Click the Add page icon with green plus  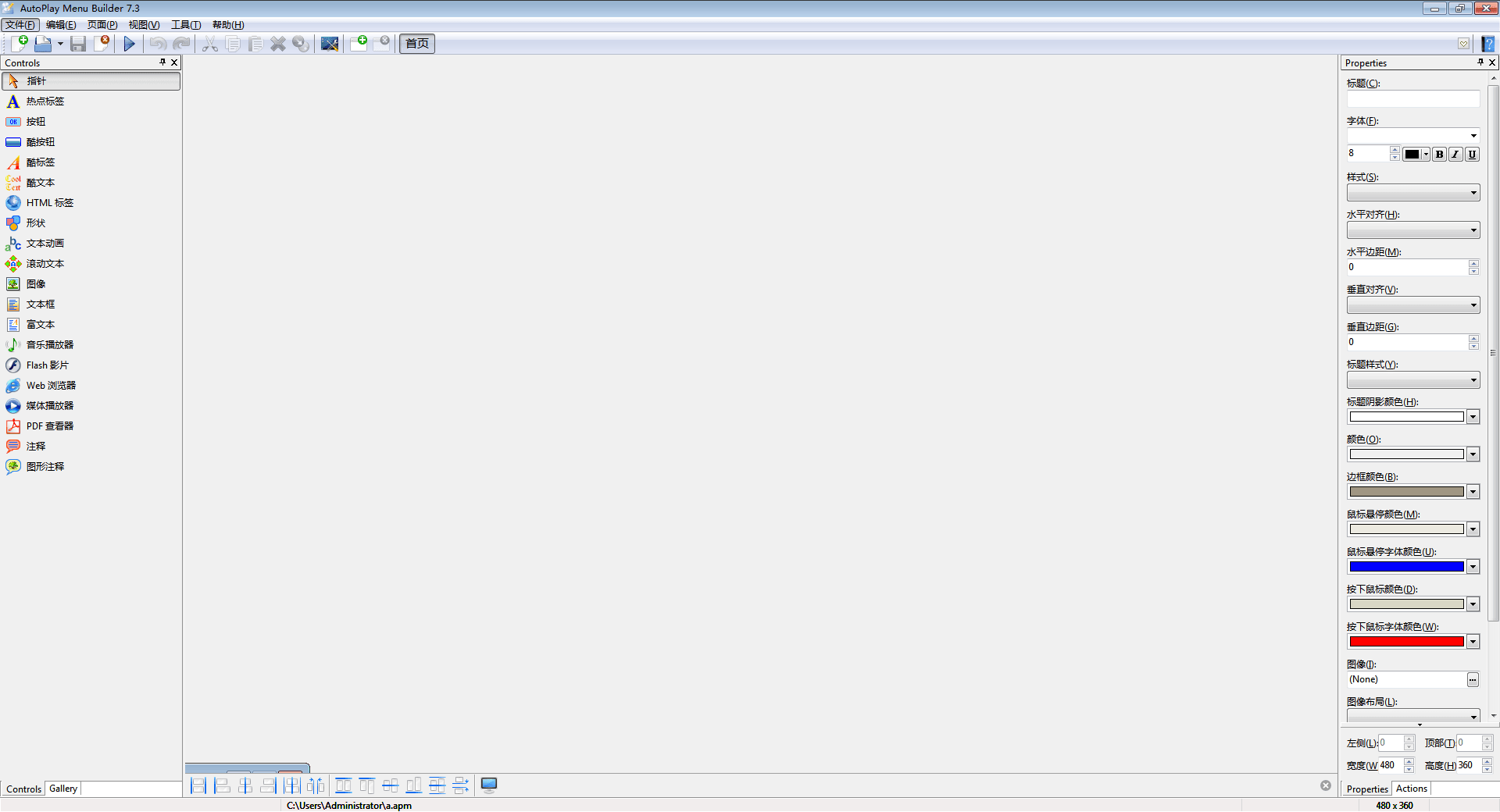point(359,43)
